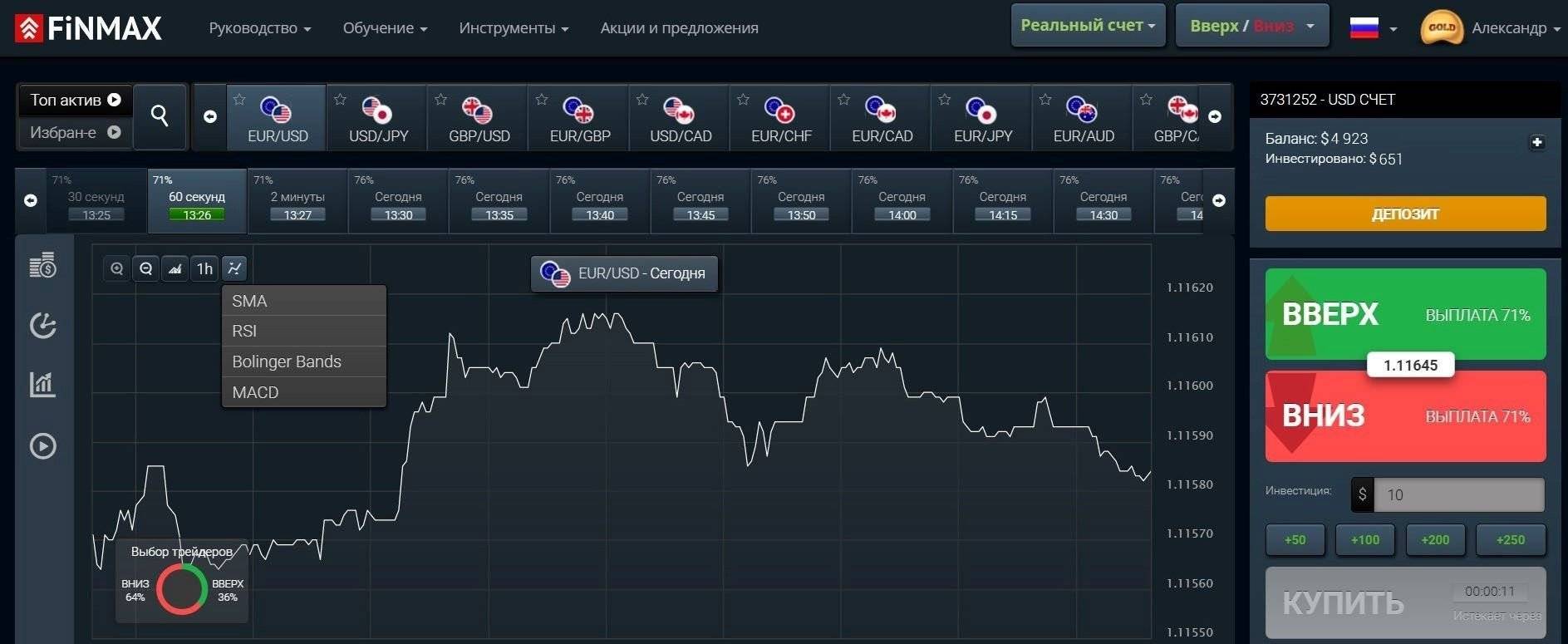Open the play video sidebar icon
The image size is (1568, 644).
click(42, 446)
